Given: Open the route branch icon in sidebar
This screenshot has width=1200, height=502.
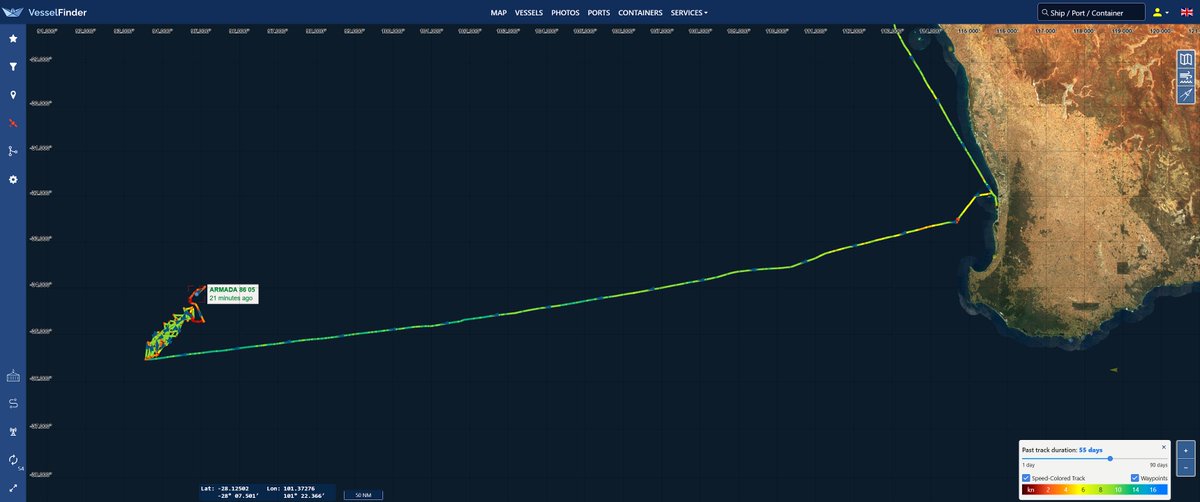Looking at the screenshot, I should (13, 151).
